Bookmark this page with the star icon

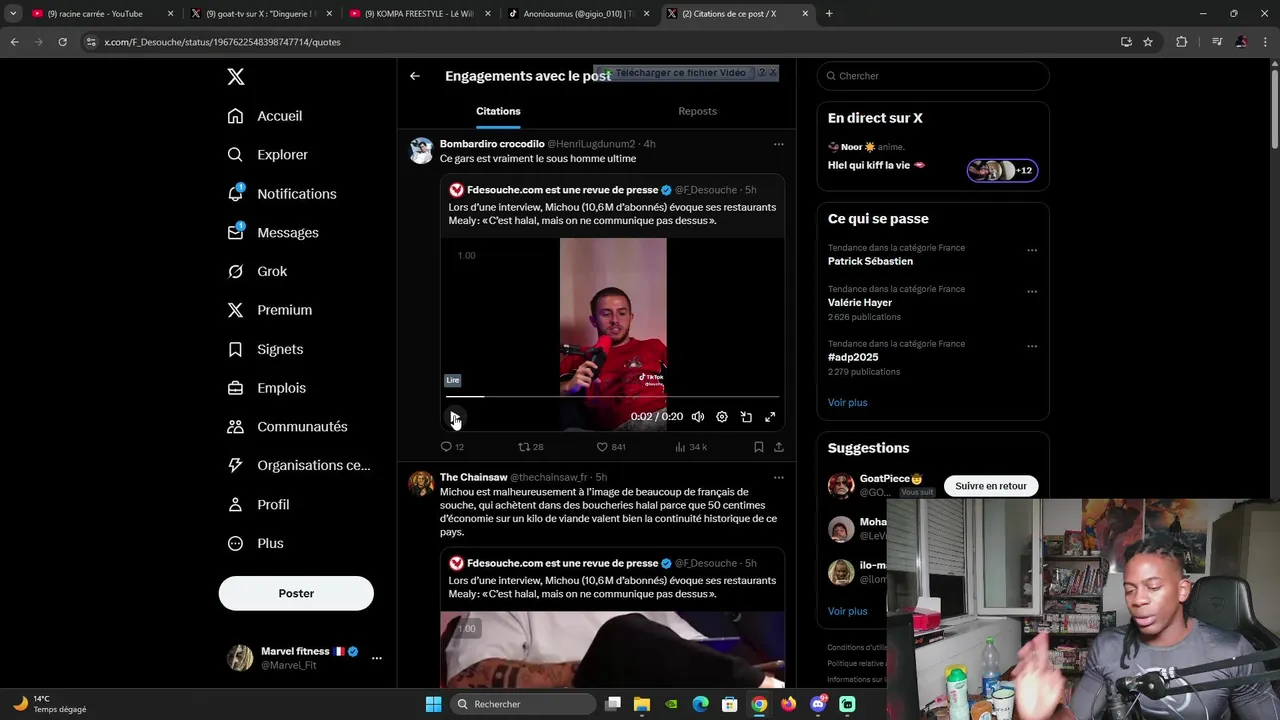(x=1148, y=42)
